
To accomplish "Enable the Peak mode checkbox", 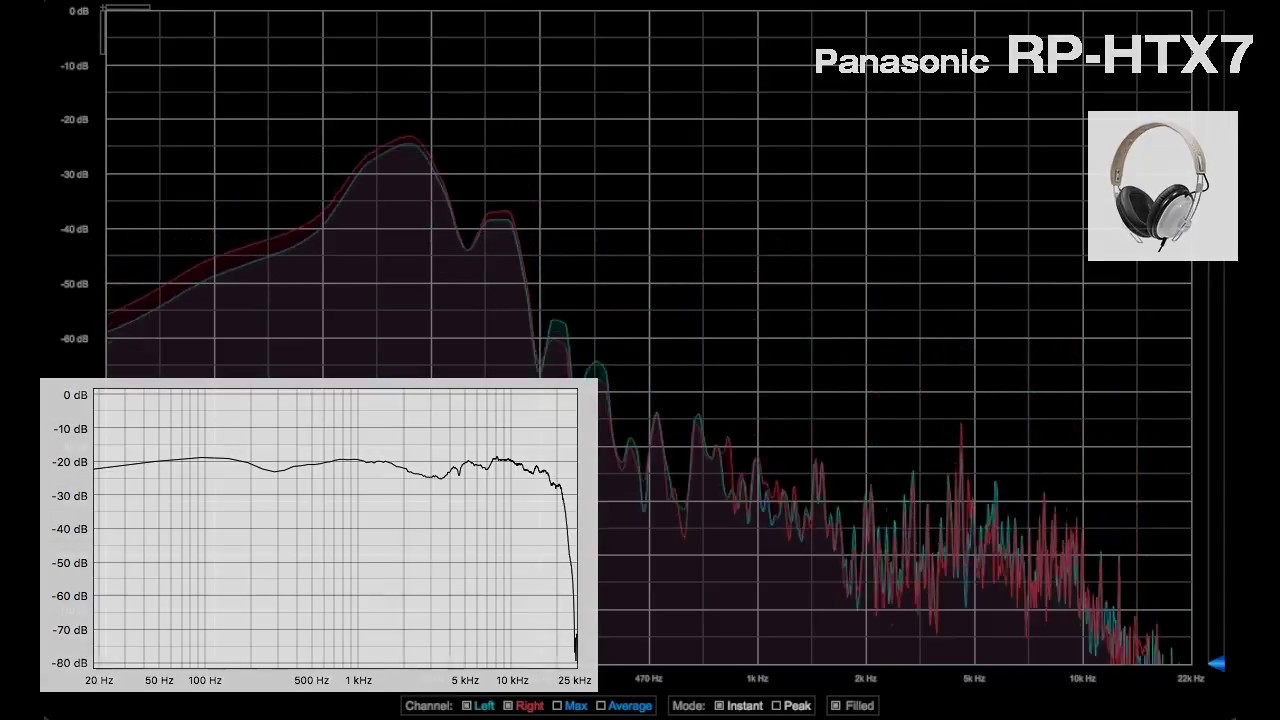I will (x=776, y=706).
